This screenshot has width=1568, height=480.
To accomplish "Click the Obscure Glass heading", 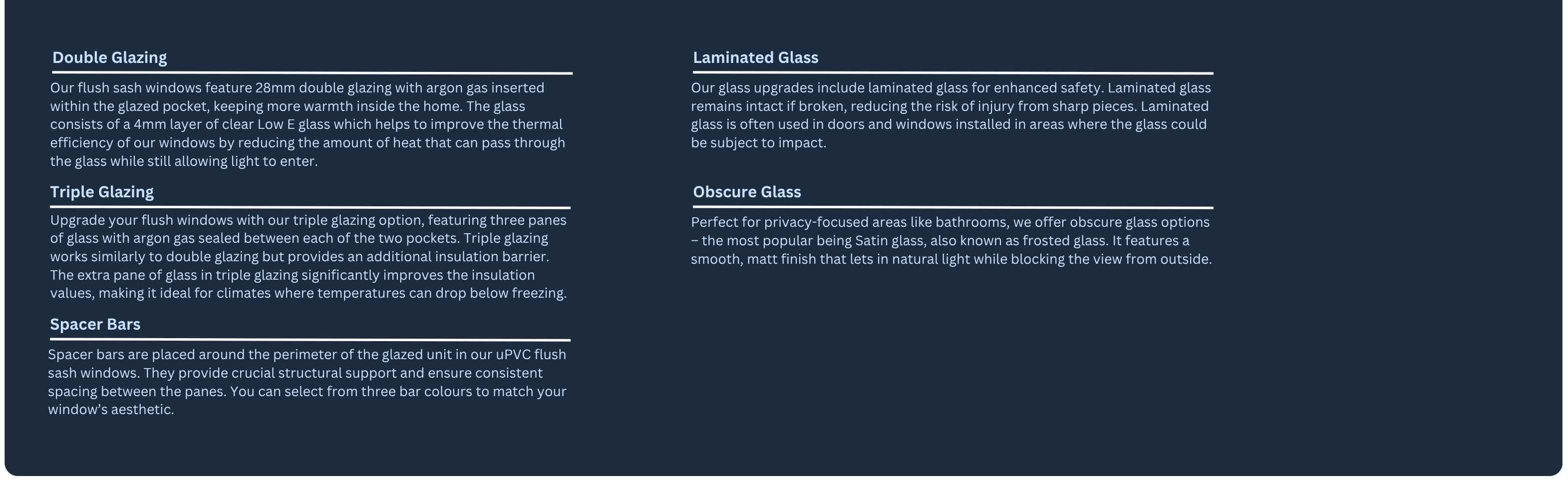I will (747, 192).
